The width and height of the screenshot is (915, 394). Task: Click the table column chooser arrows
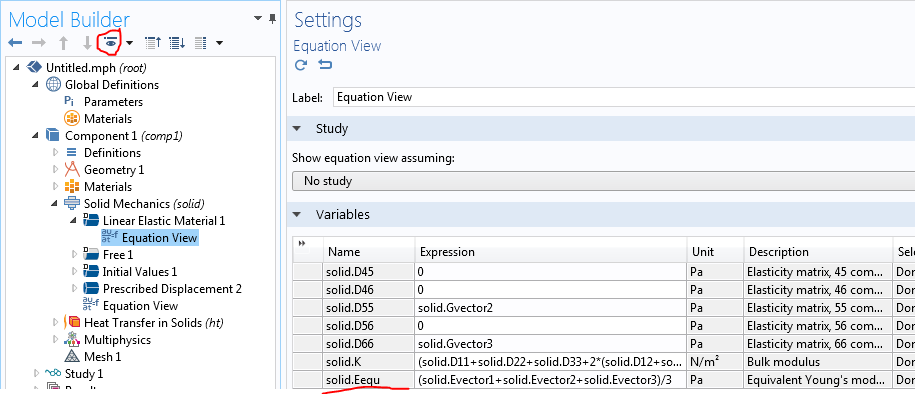(x=302, y=243)
